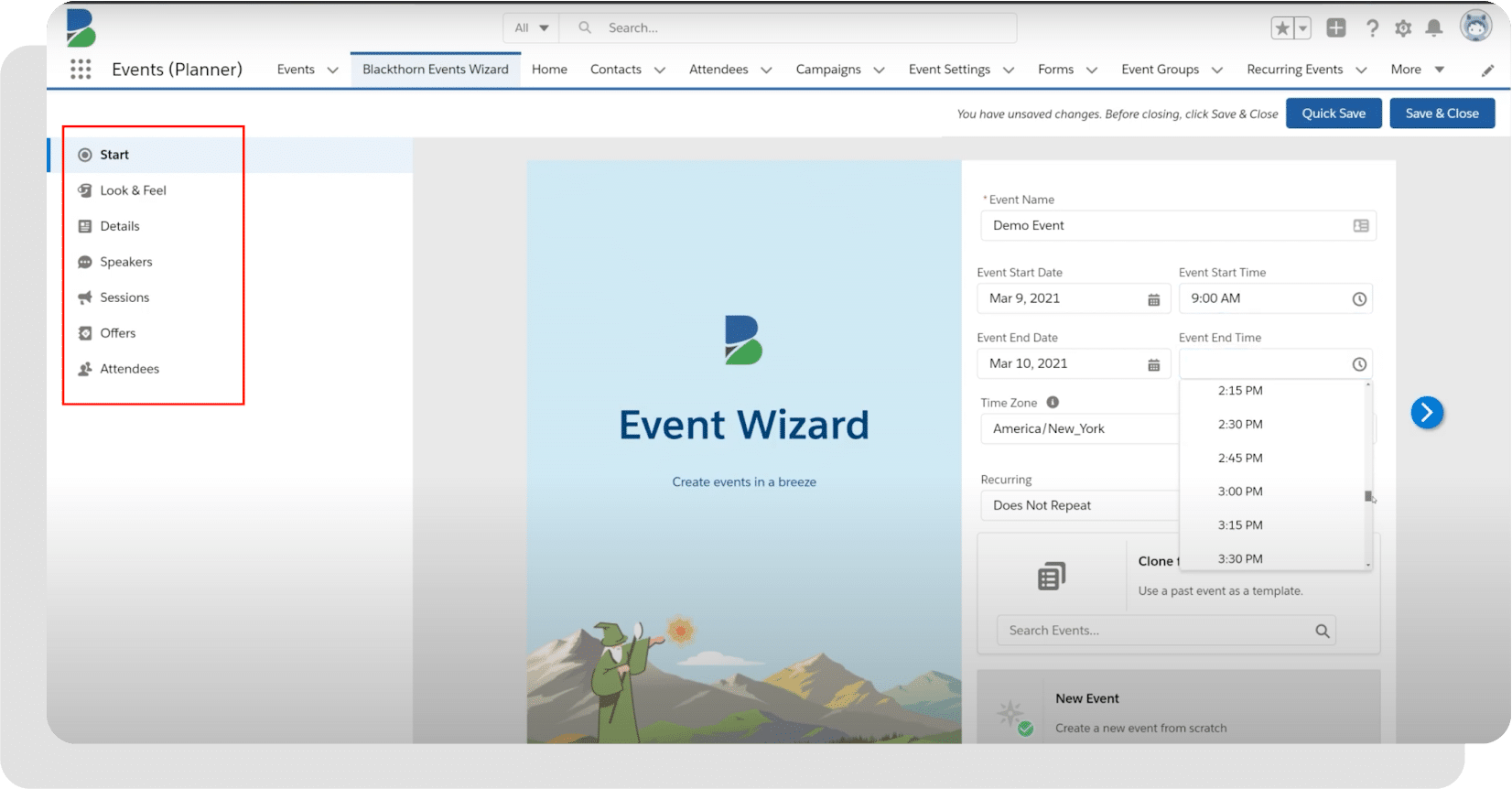Viewport: 1512px width, 789px height.
Task: Expand the Event Groups tab chevron
Action: (x=1216, y=70)
